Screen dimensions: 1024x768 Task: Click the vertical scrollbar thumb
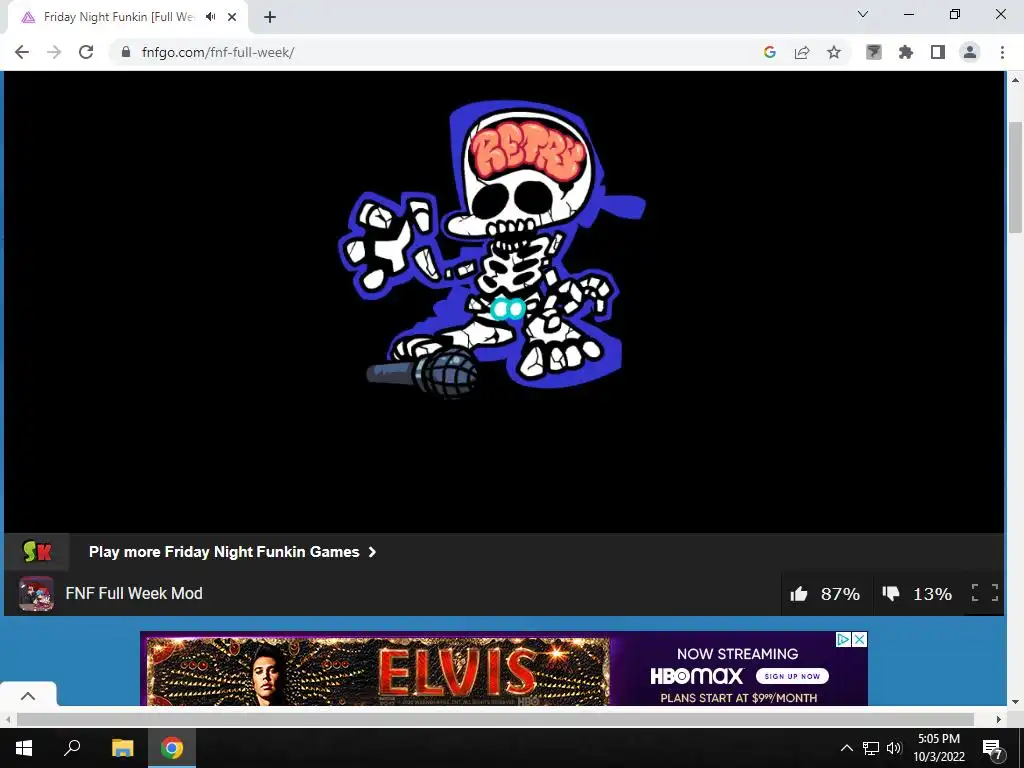(x=1015, y=176)
